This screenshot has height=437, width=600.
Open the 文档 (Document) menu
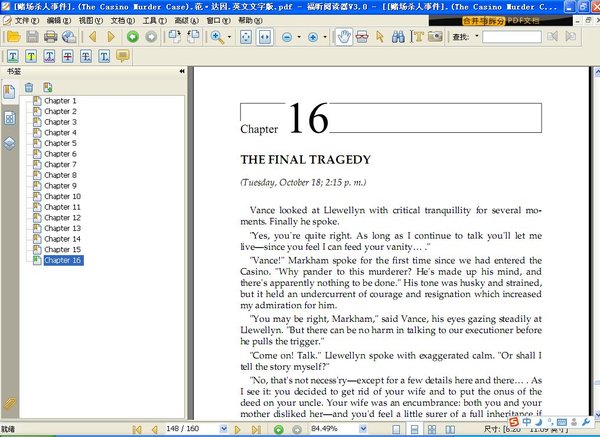coord(122,20)
